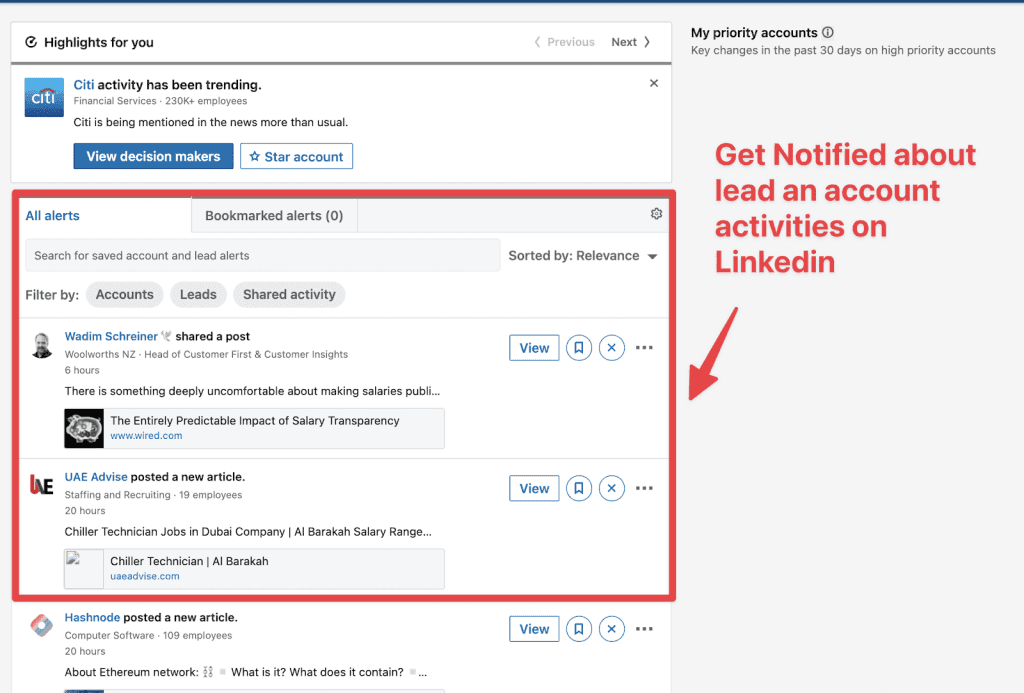Viewport: 1024px width, 693px height.
Task: Click in the saved alerts search field
Action: tap(263, 255)
